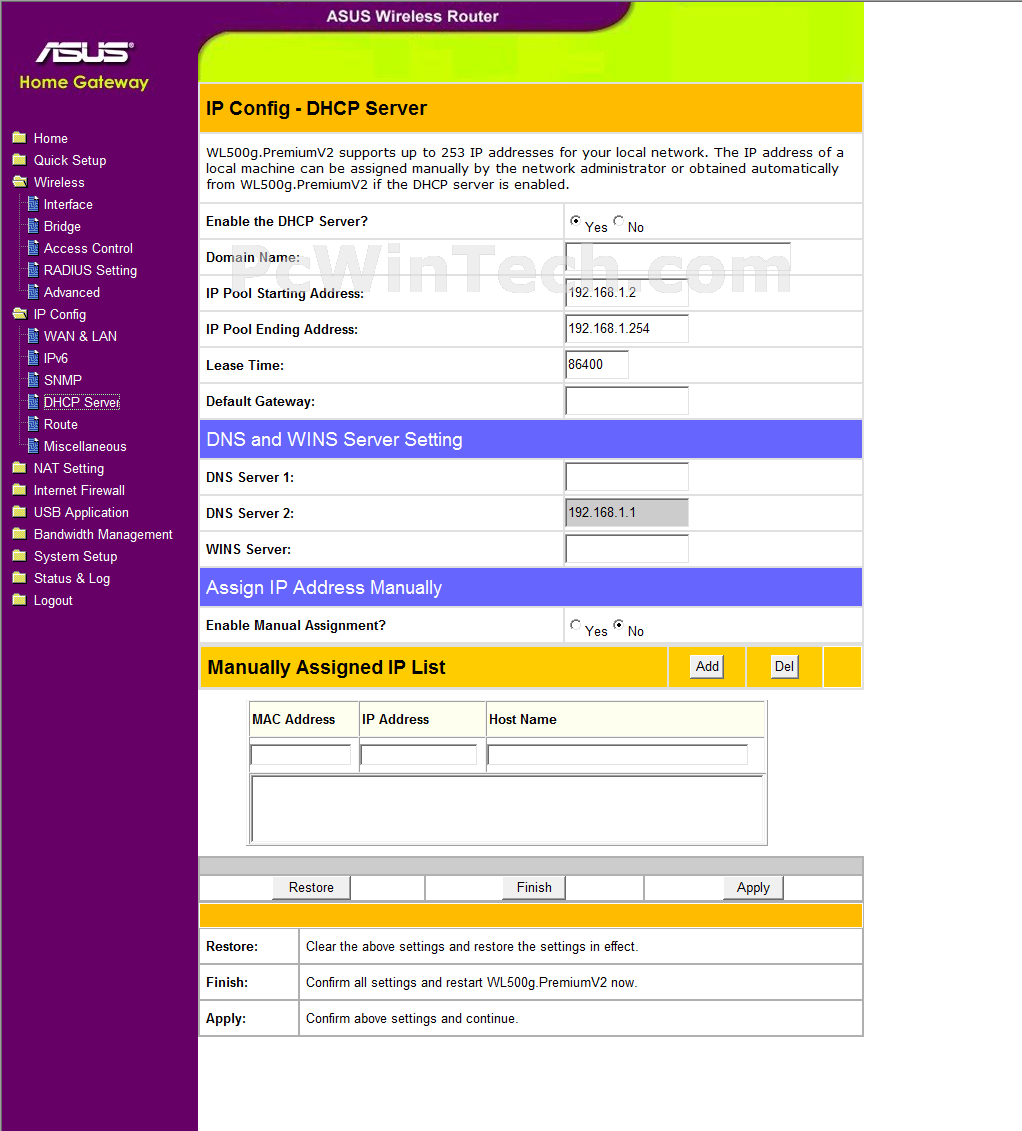
Task: Expand the USB Application section
Action: click(x=82, y=512)
